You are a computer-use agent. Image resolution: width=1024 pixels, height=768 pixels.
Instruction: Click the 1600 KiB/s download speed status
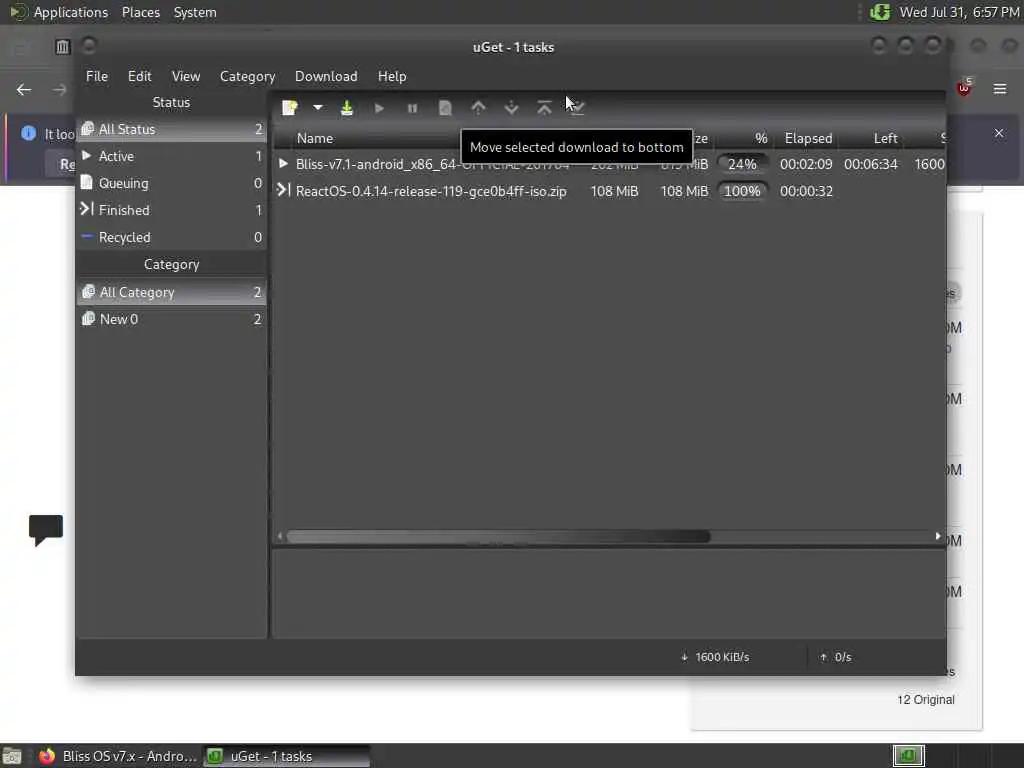(x=715, y=657)
